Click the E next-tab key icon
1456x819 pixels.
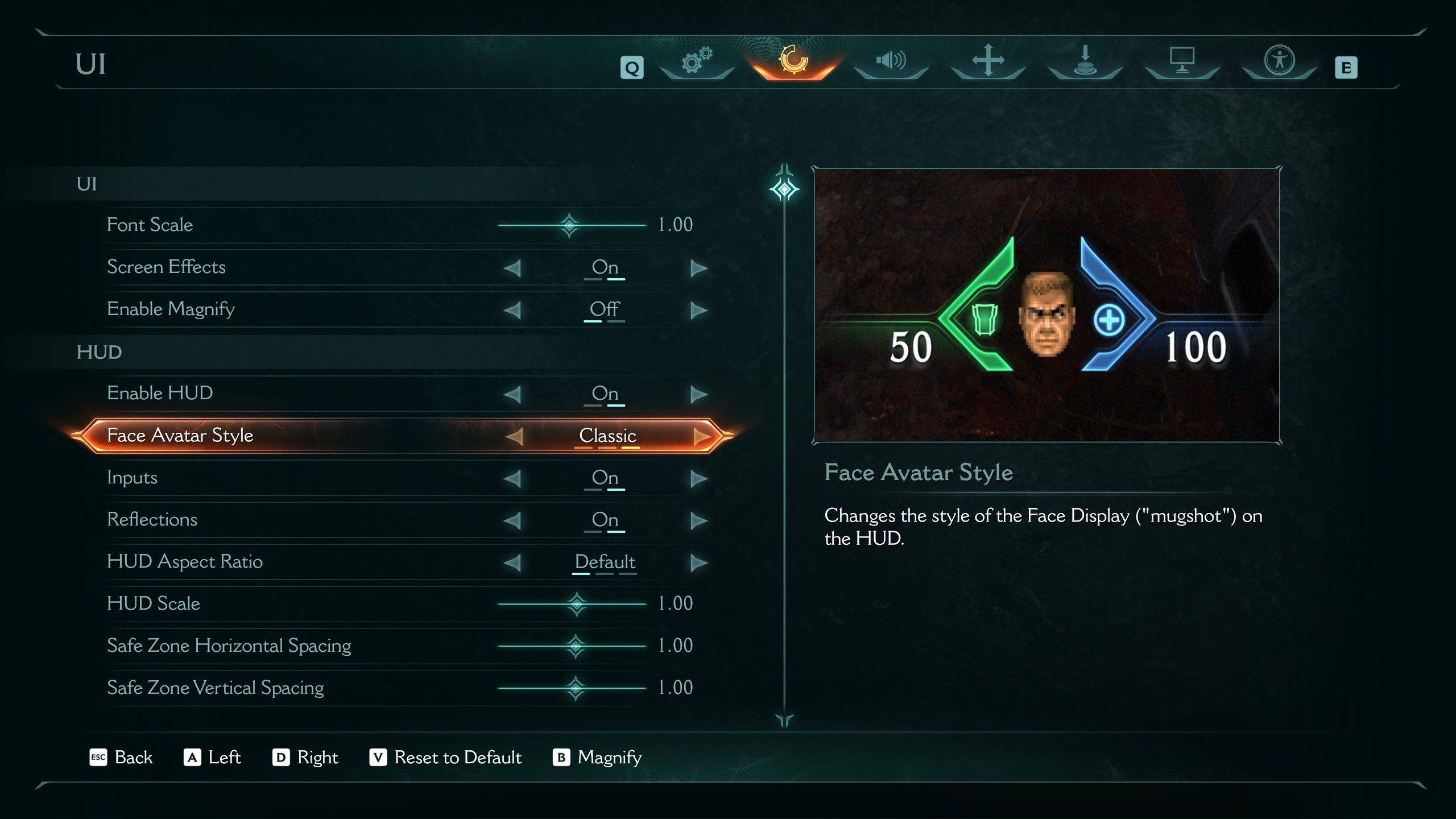[x=1346, y=68]
